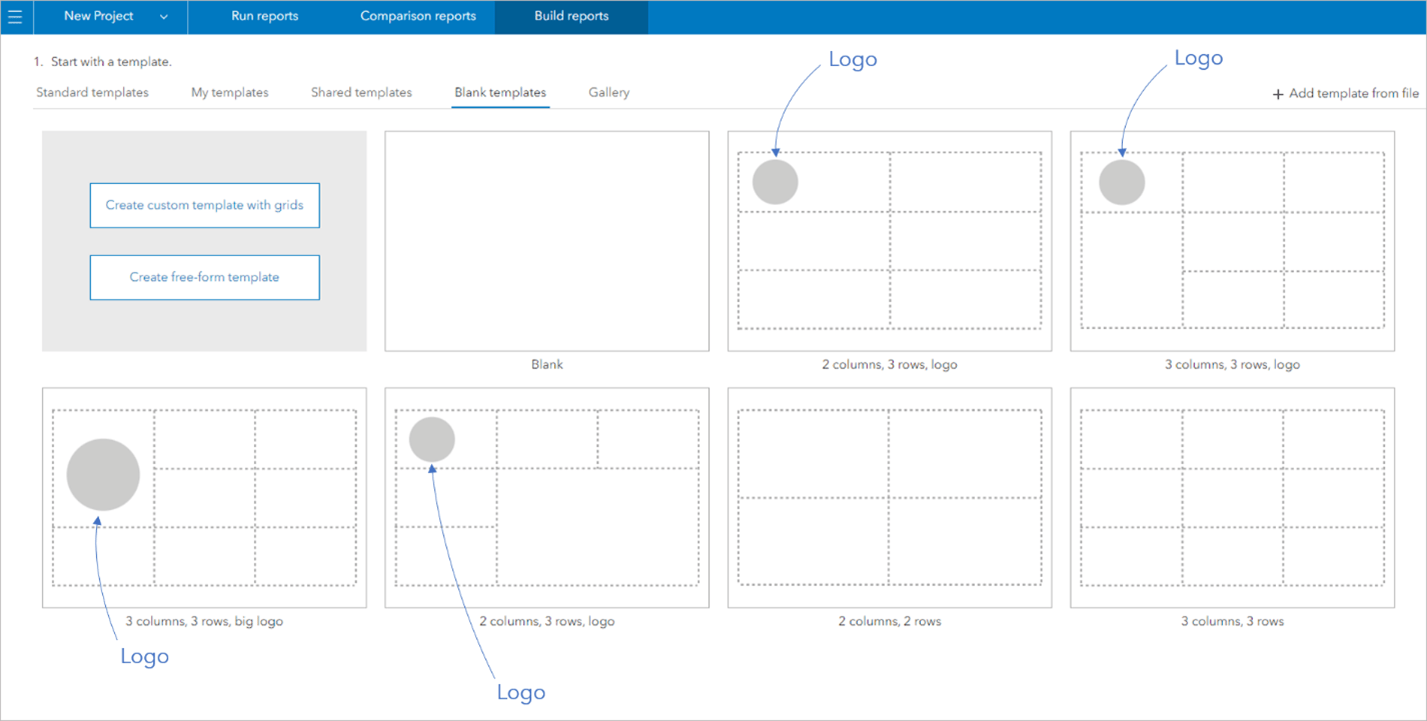Click Create free-form template
Viewport: 1427px width, 721px height.
[204, 277]
